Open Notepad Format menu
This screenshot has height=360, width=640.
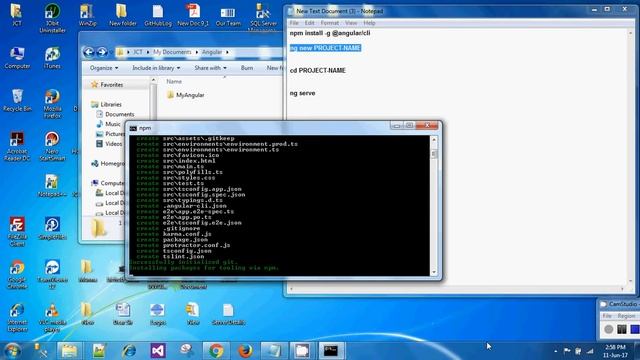click(329, 23)
